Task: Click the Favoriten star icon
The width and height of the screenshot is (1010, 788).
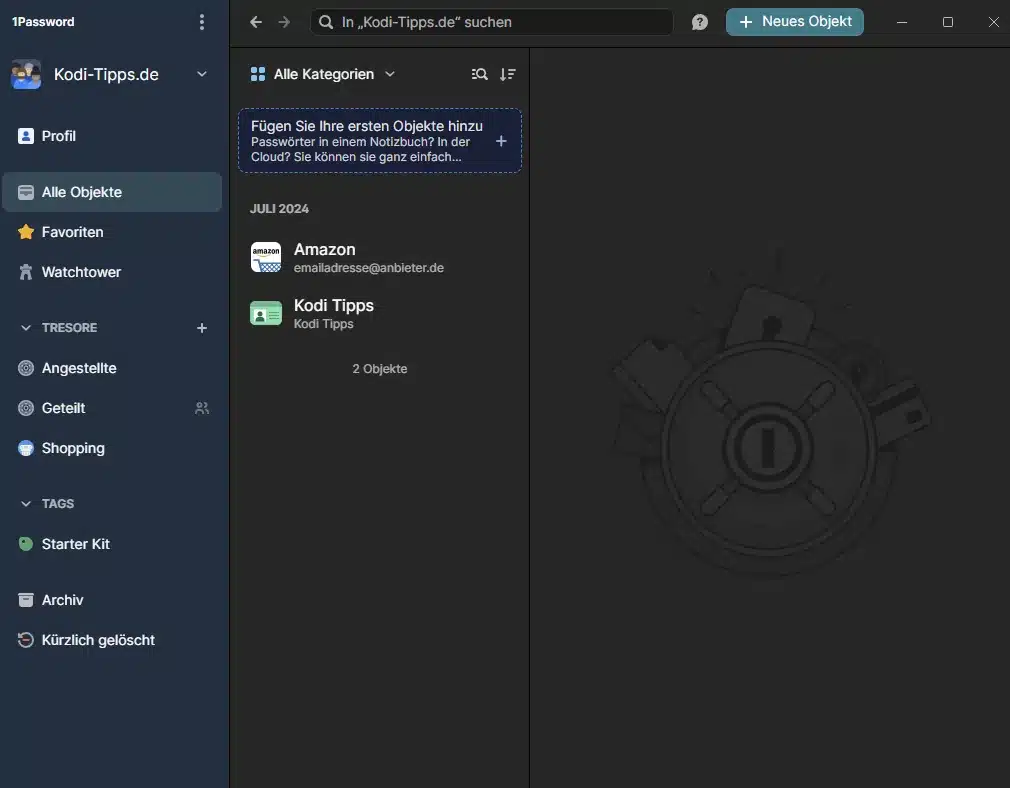Action: coord(26,232)
